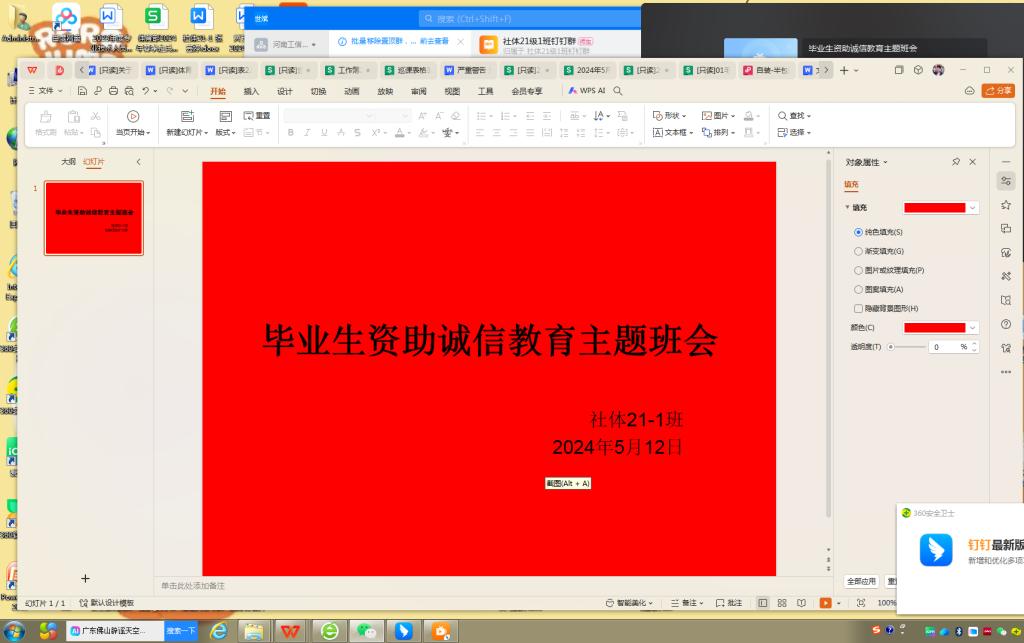
Task: Click the fit-to-window icon in status bar
Action: 861,603
